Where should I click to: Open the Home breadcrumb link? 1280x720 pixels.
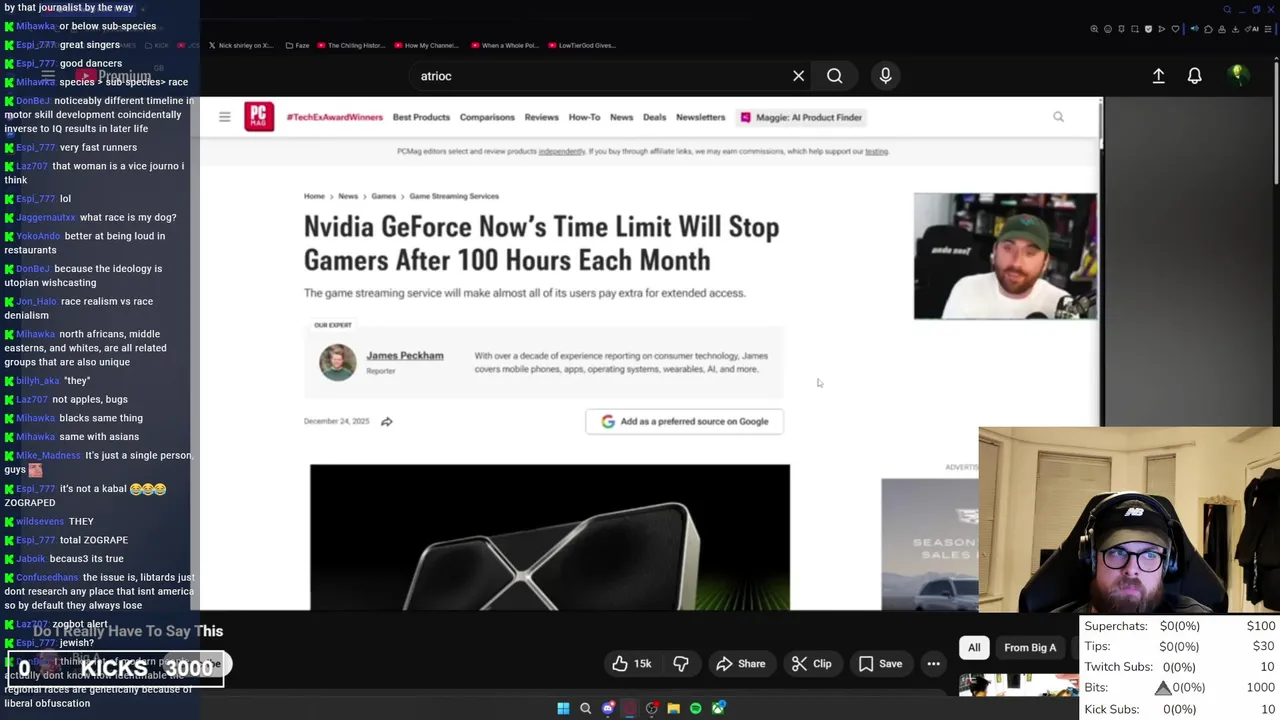314,196
